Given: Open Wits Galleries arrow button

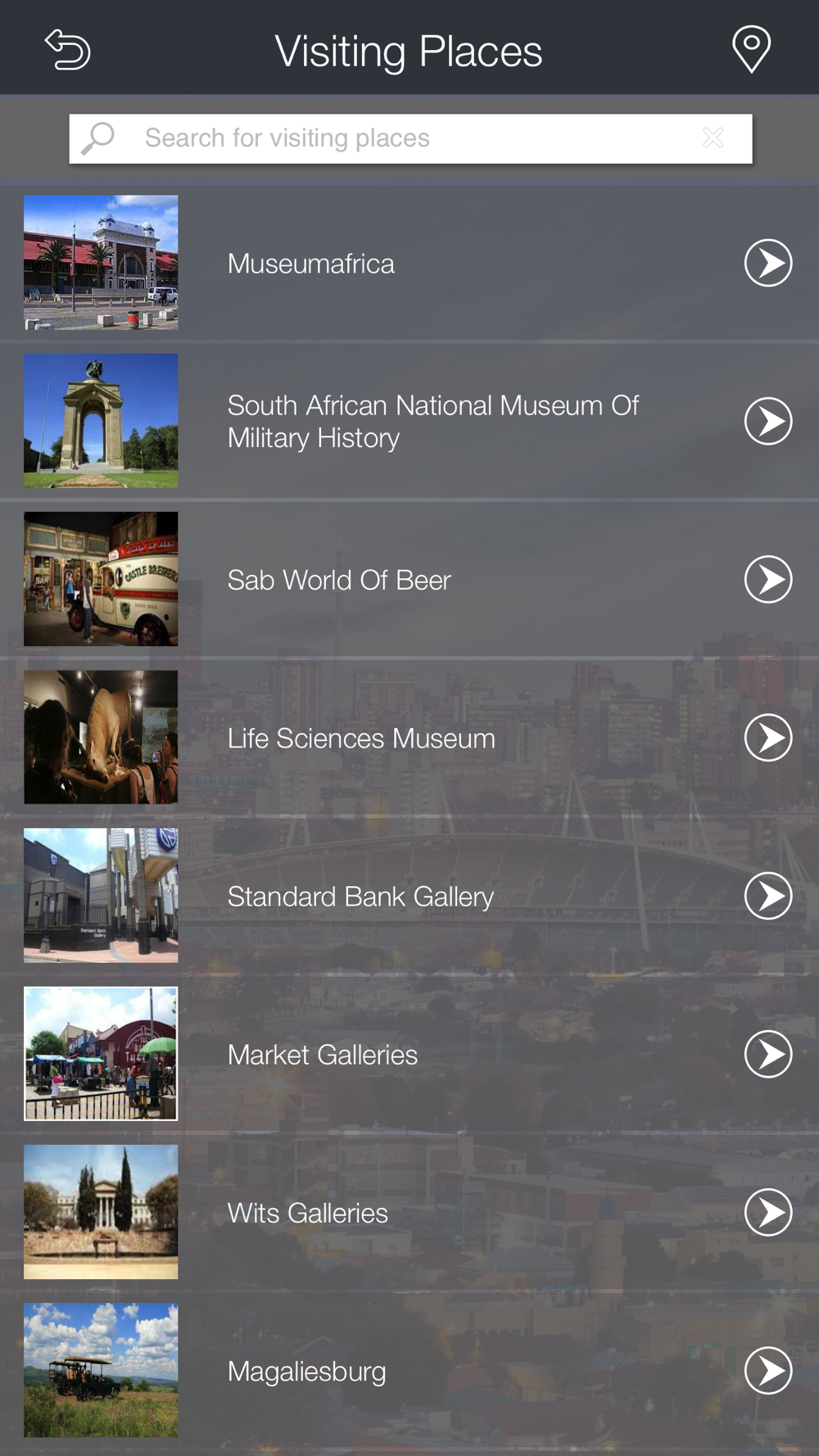Looking at the screenshot, I should click(x=767, y=1212).
